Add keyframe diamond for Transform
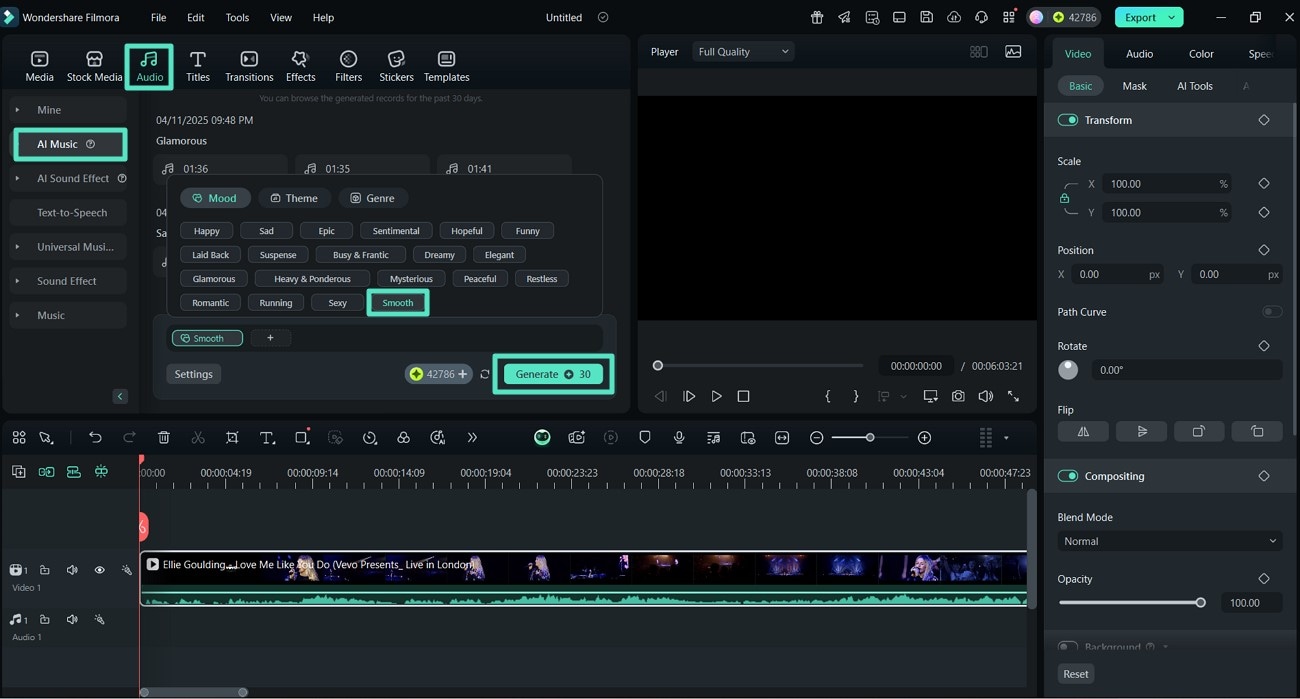 pyautogui.click(x=1264, y=120)
